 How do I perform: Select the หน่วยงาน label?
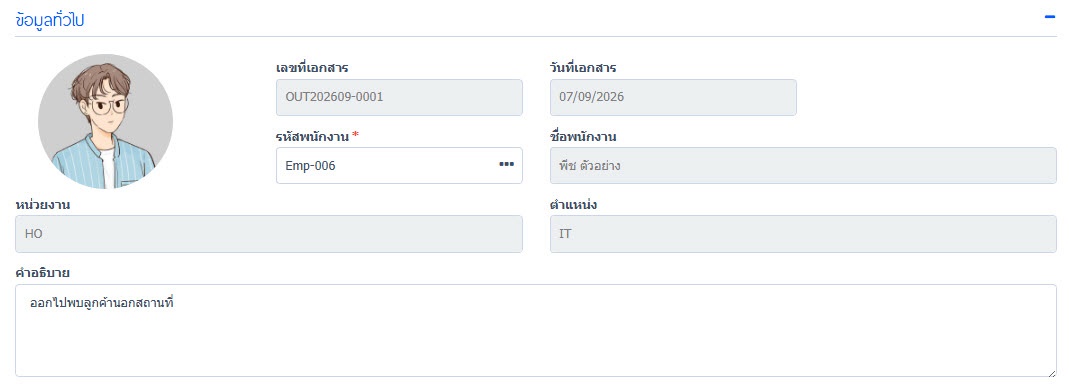click(42, 204)
